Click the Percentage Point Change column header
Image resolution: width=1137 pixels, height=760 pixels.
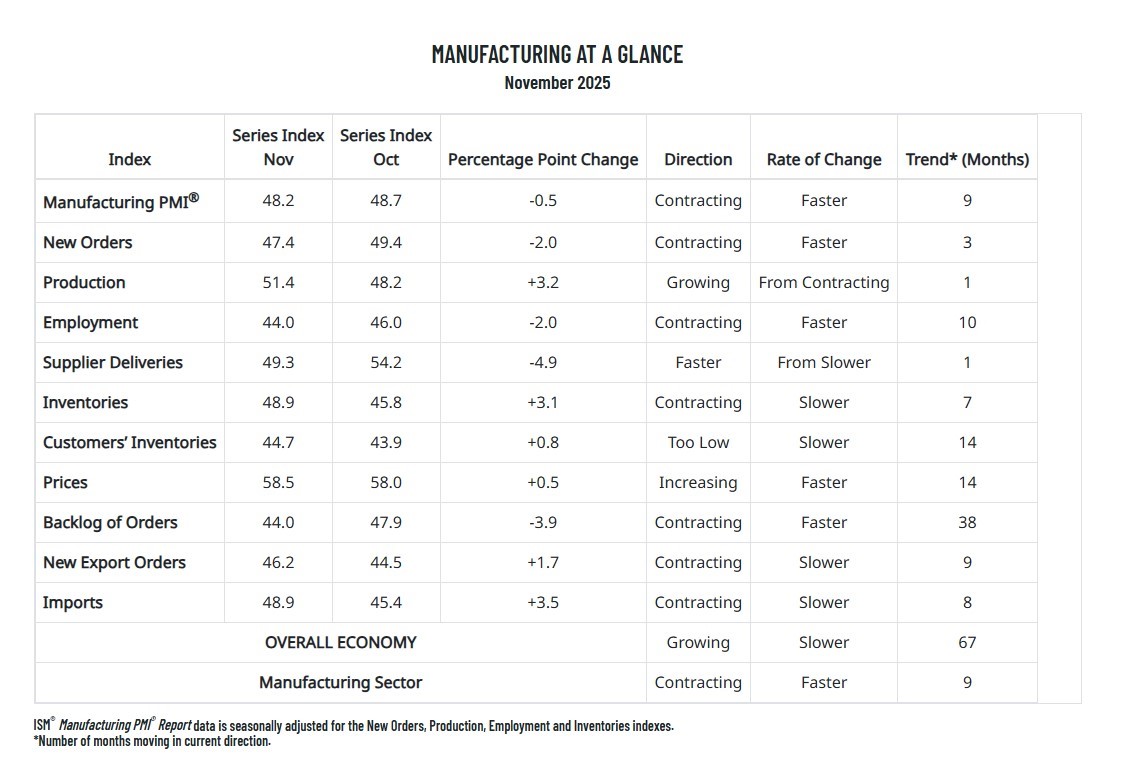tap(542, 159)
